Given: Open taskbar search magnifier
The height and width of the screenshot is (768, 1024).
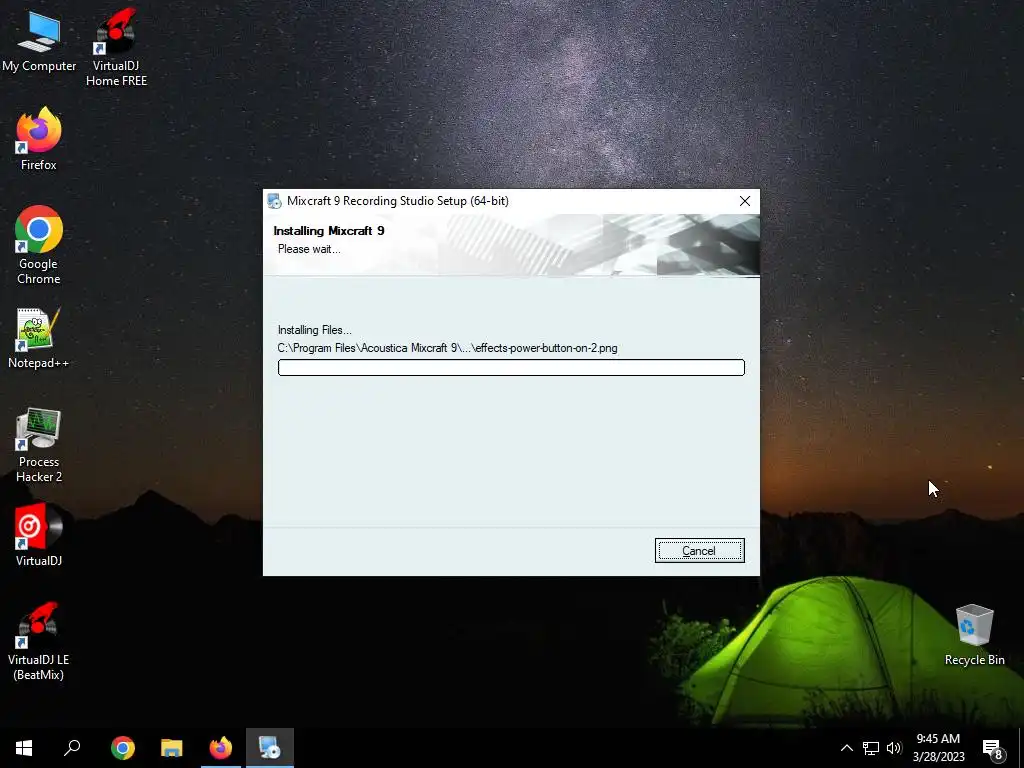Looking at the screenshot, I should click(x=72, y=748).
